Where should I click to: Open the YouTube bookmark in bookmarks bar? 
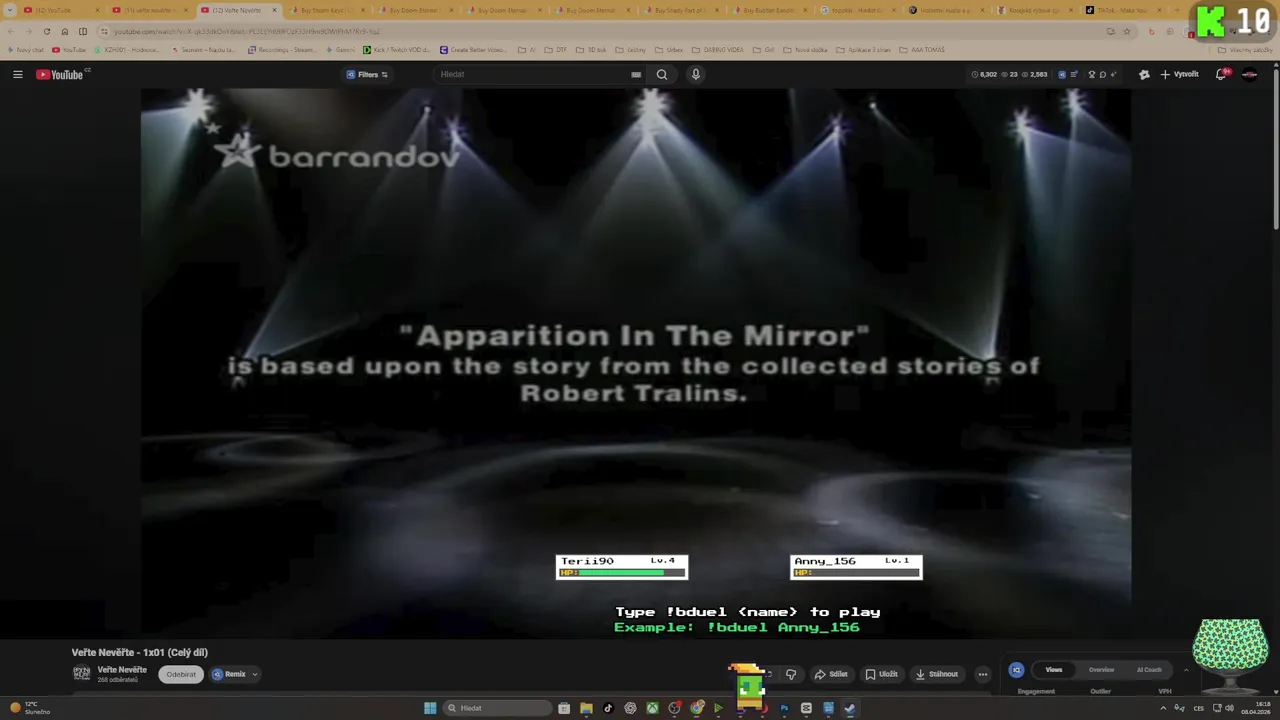coord(69,50)
